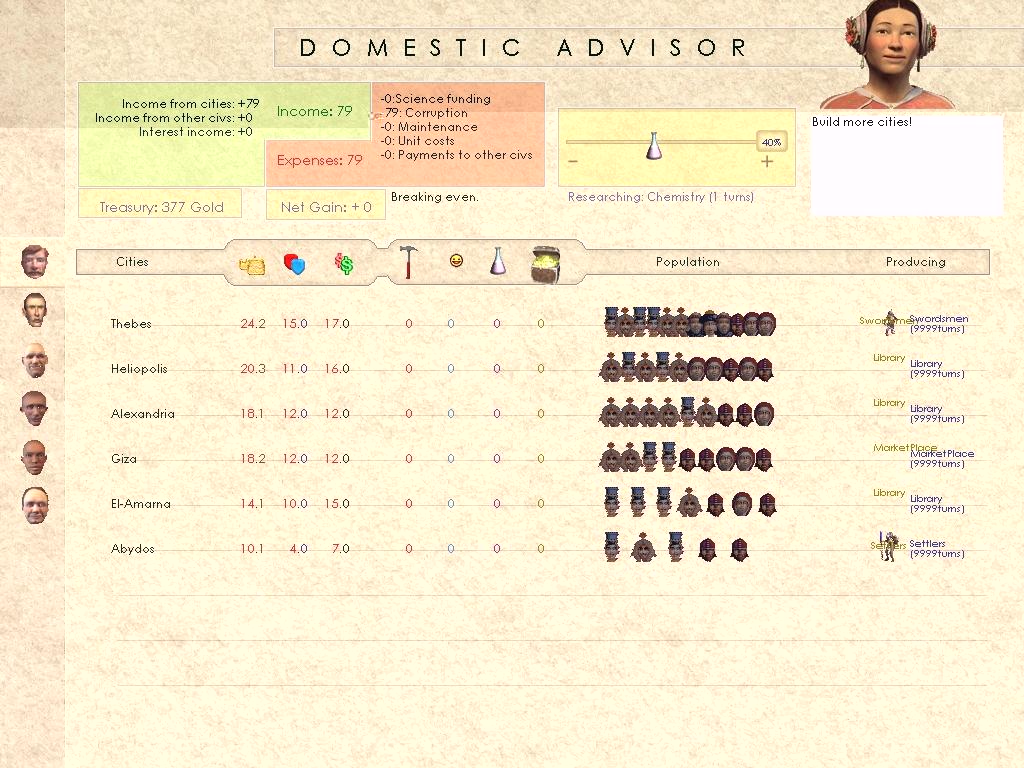Click the science flask icon in column header
This screenshot has height=768, width=1024.
[497, 262]
